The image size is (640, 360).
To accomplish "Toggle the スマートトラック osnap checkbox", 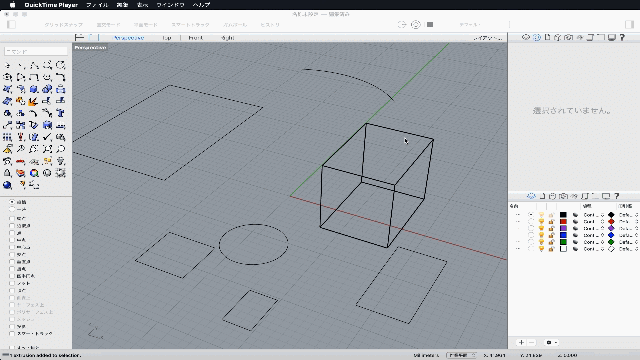I will (12, 334).
